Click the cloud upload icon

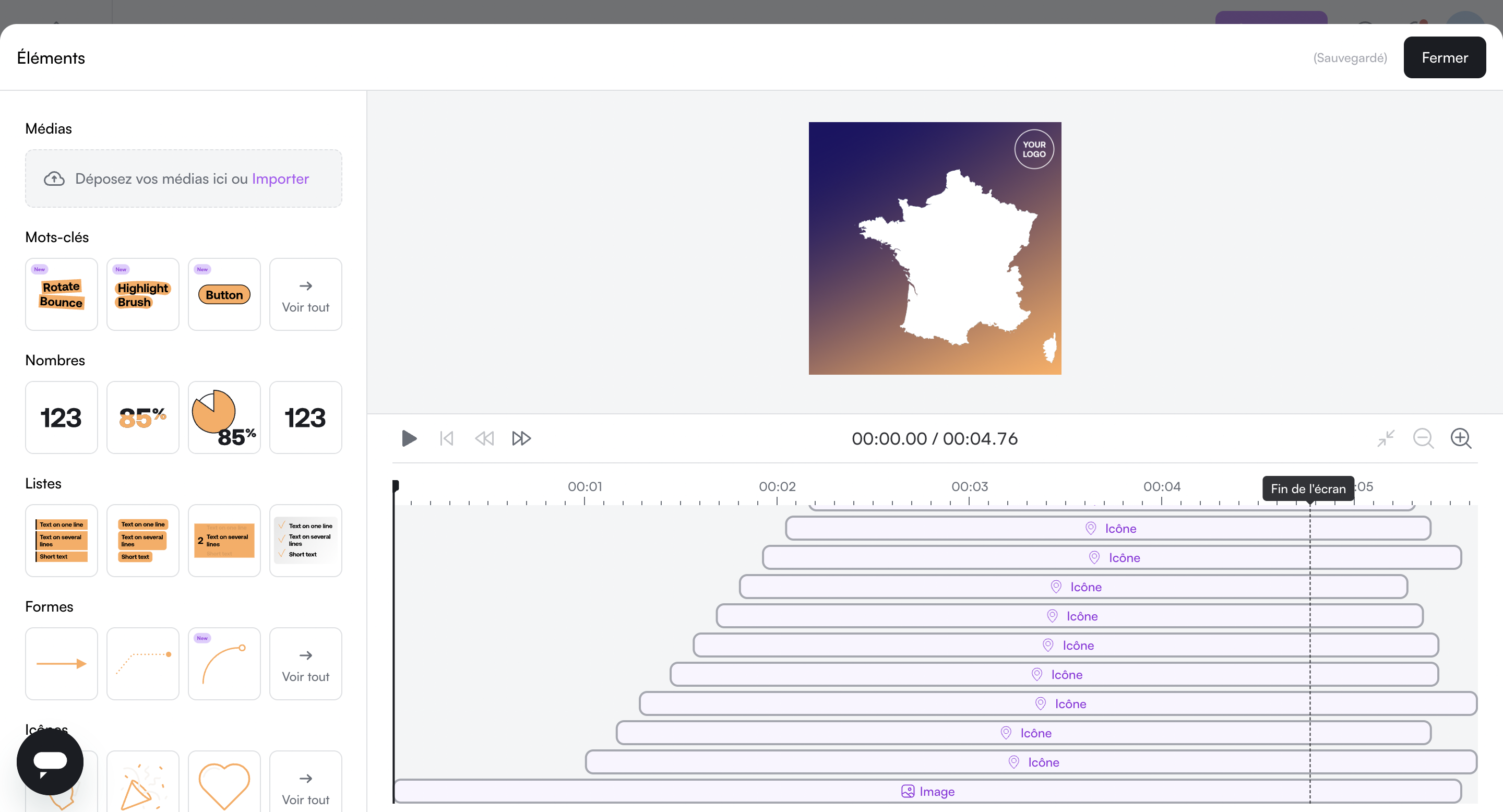point(54,178)
